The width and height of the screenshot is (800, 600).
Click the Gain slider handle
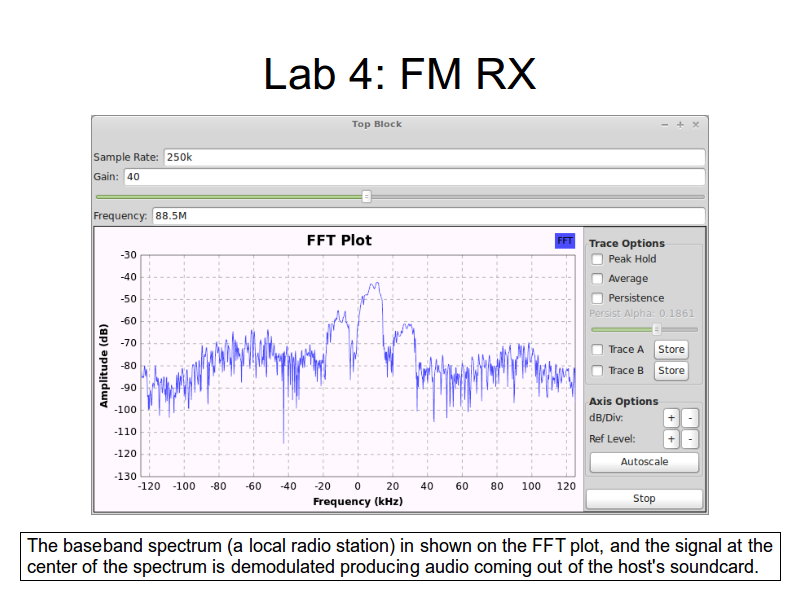[366, 197]
